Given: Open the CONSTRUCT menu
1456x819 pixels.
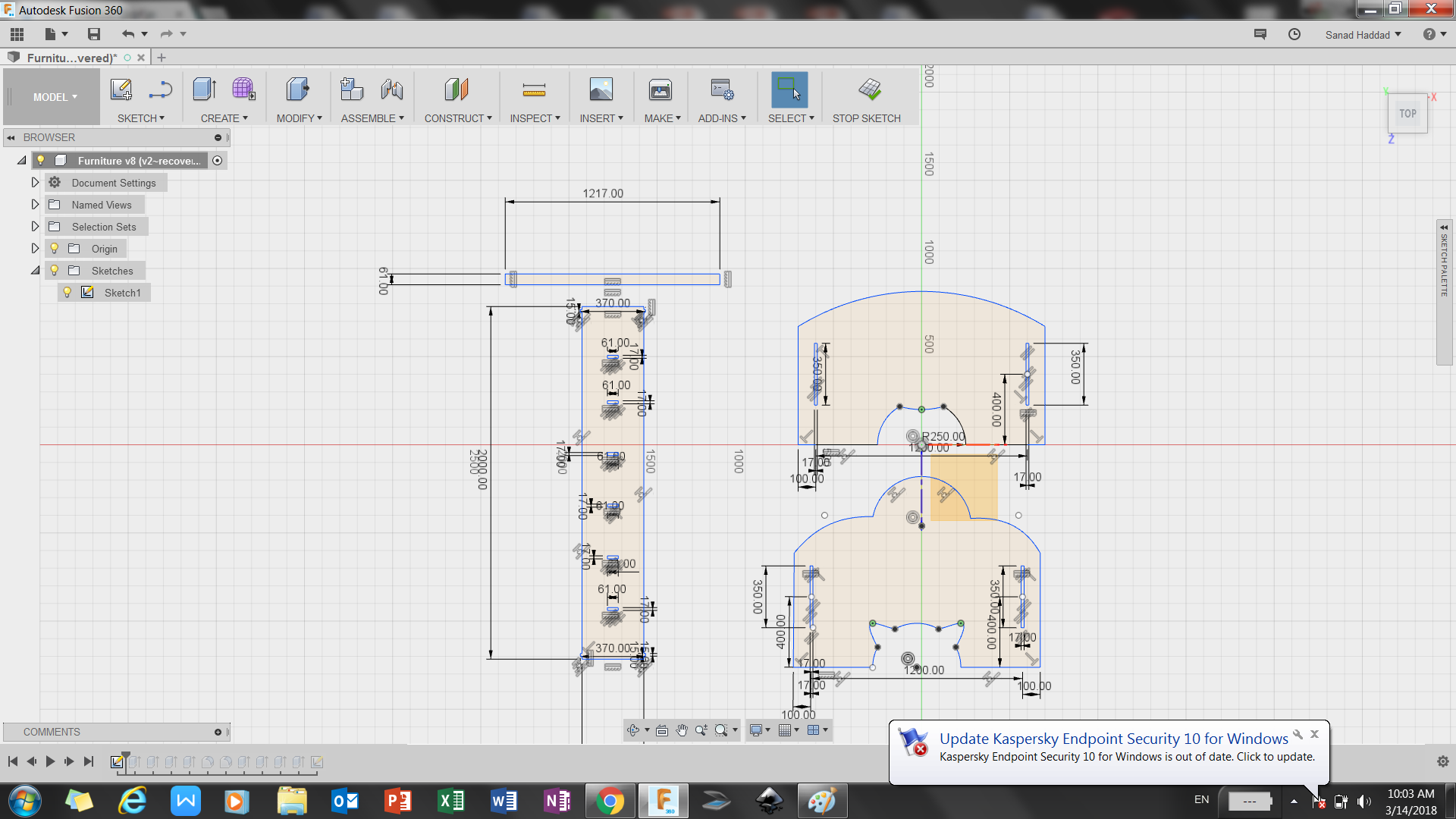Looking at the screenshot, I should [x=458, y=118].
